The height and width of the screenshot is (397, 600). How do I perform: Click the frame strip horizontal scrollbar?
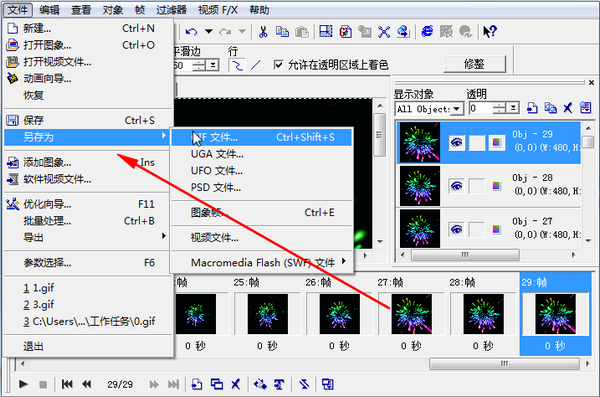point(504,363)
